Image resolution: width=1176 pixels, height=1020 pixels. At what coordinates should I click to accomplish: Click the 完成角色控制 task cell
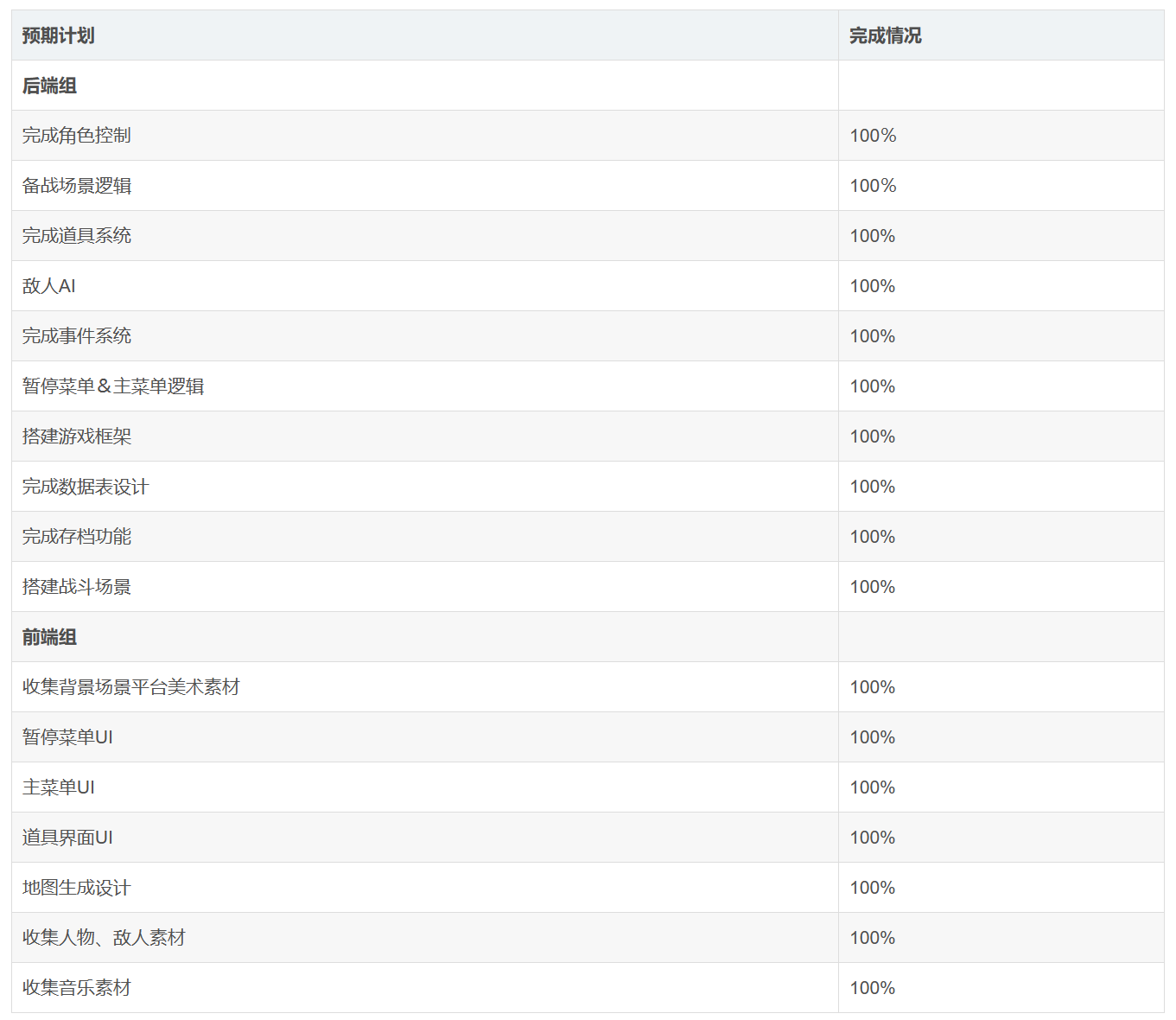[77, 136]
